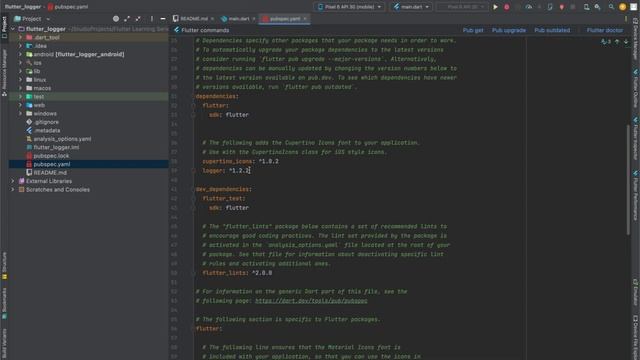Click the select-opened-file target icon in Project panel
Image resolution: width=640 pixels, height=360 pixels.
point(116,19)
